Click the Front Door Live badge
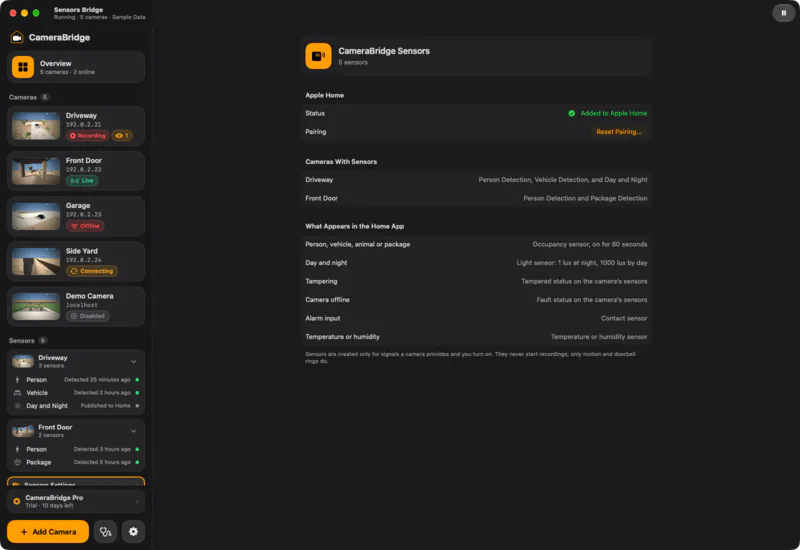 (x=82, y=180)
